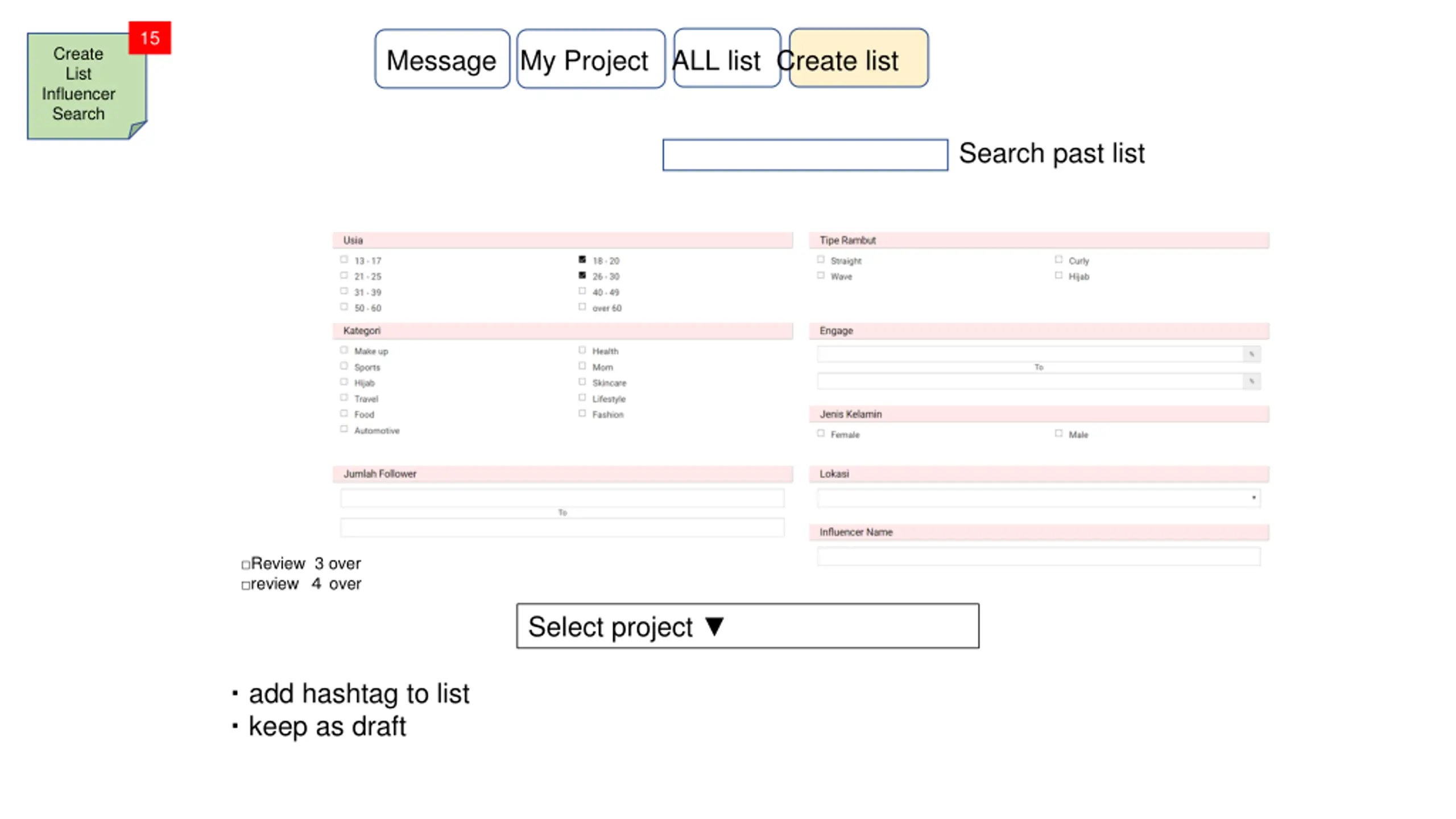The width and height of the screenshot is (1456, 819).
Task: Click the Create List Influencer Search note
Action: pyautogui.click(x=86, y=86)
